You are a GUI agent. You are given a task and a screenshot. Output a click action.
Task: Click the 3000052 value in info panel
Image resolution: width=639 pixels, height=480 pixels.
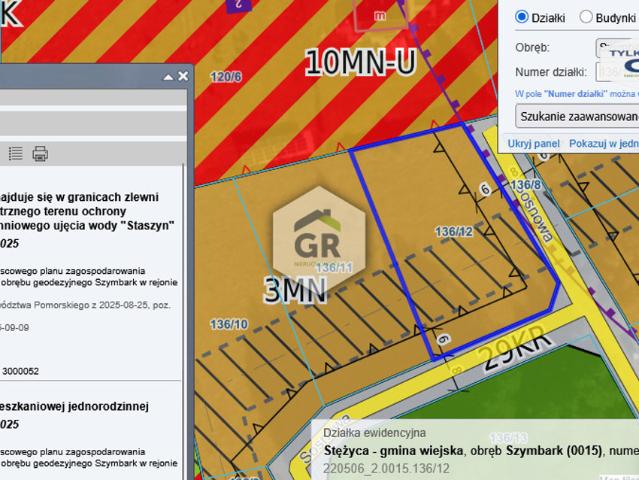click(20, 371)
